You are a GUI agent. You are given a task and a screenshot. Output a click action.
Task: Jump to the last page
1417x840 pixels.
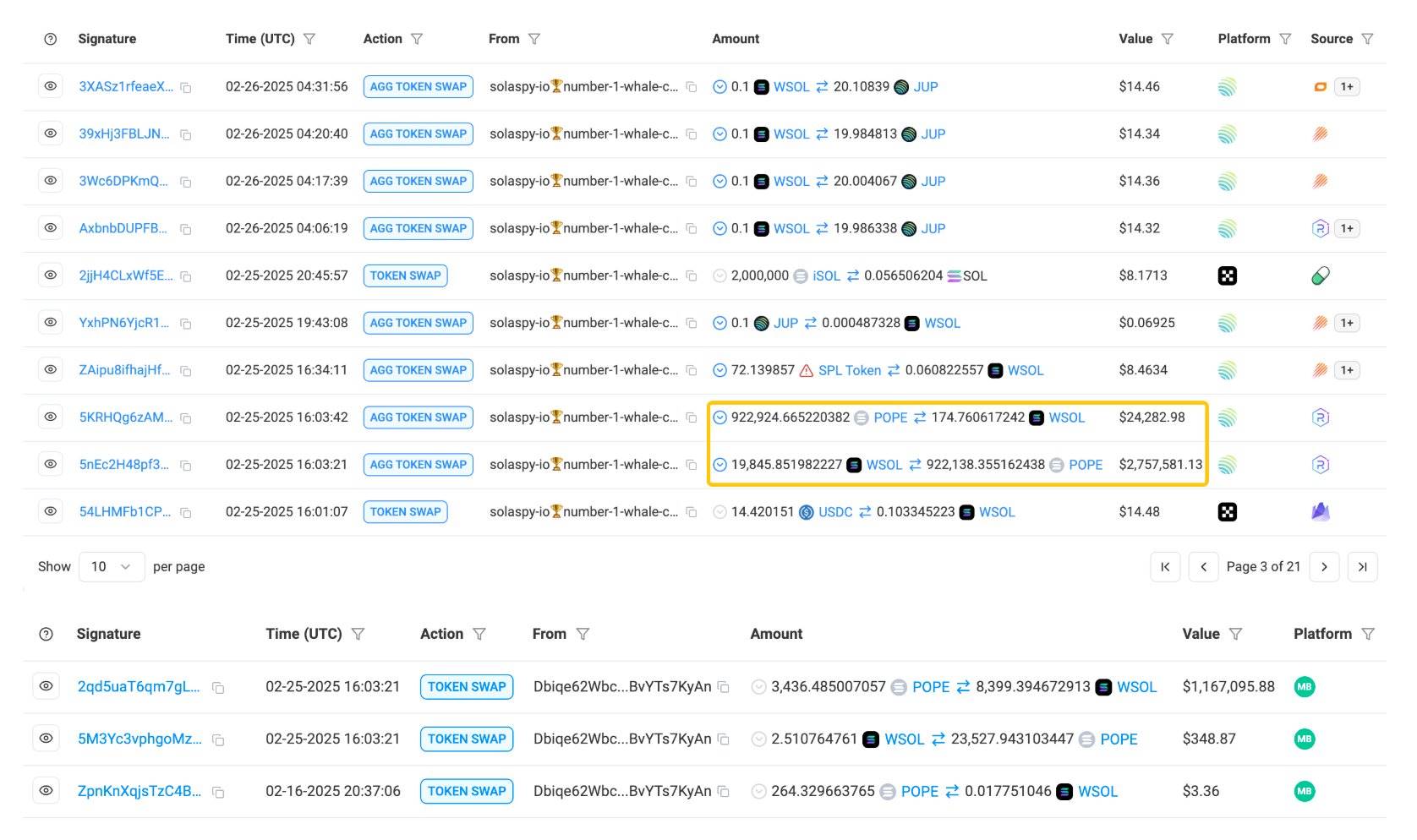tap(1362, 567)
